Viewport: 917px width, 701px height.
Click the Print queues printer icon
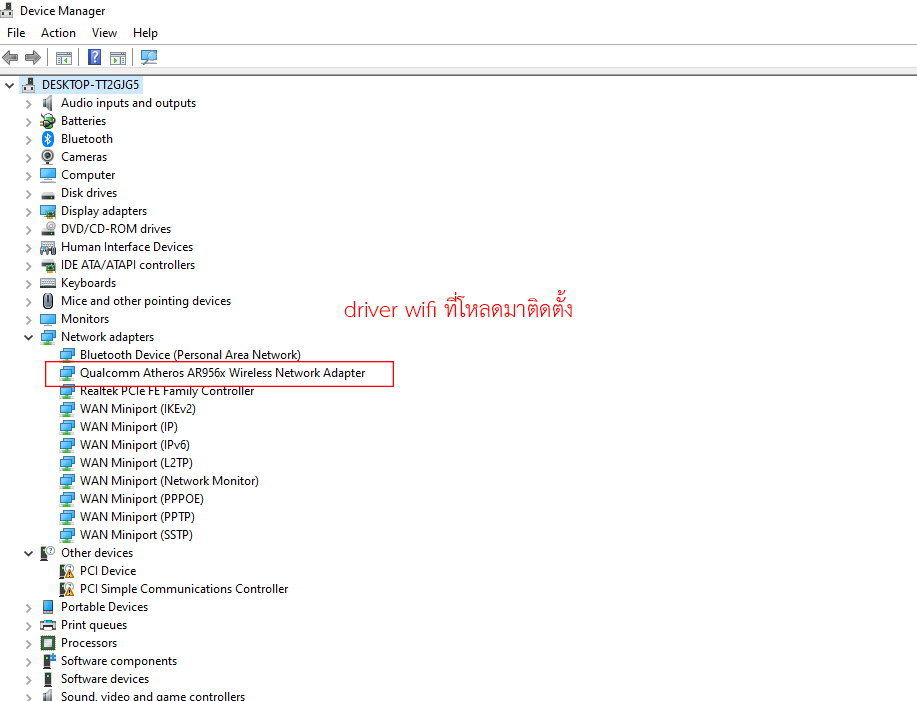coord(48,625)
